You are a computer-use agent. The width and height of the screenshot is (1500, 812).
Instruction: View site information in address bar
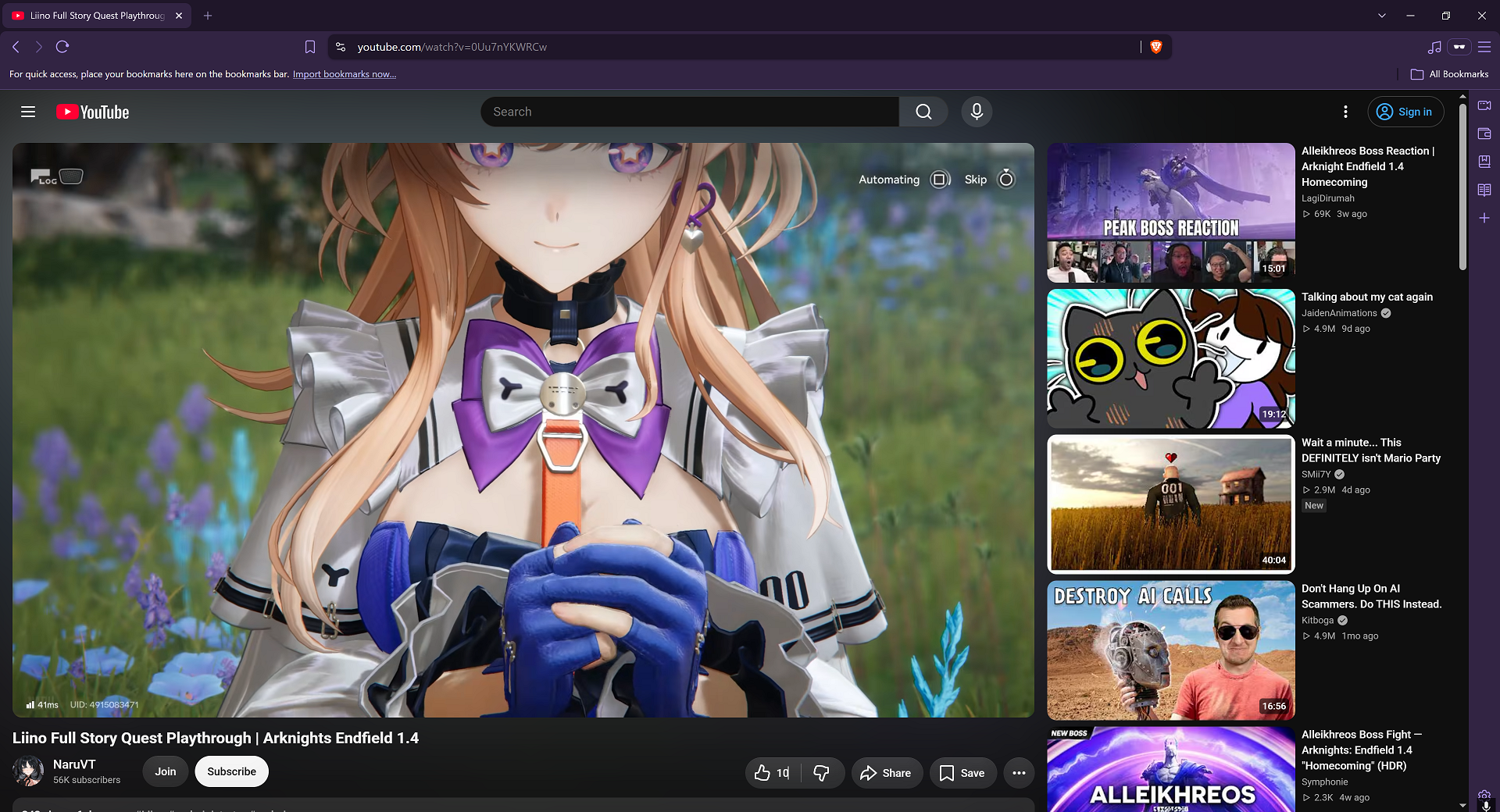[x=341, y=47]
